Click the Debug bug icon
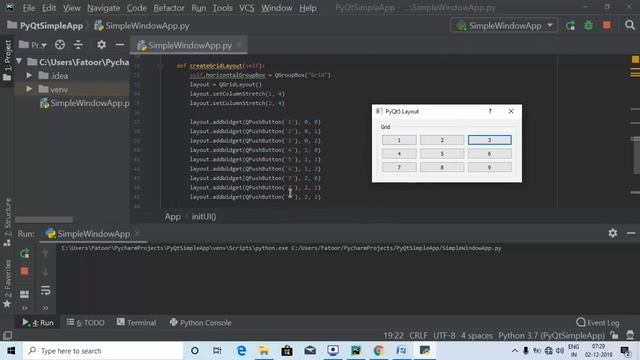This screenshot has height=360, width=640. pyautogui.click(x=588, y=26)
